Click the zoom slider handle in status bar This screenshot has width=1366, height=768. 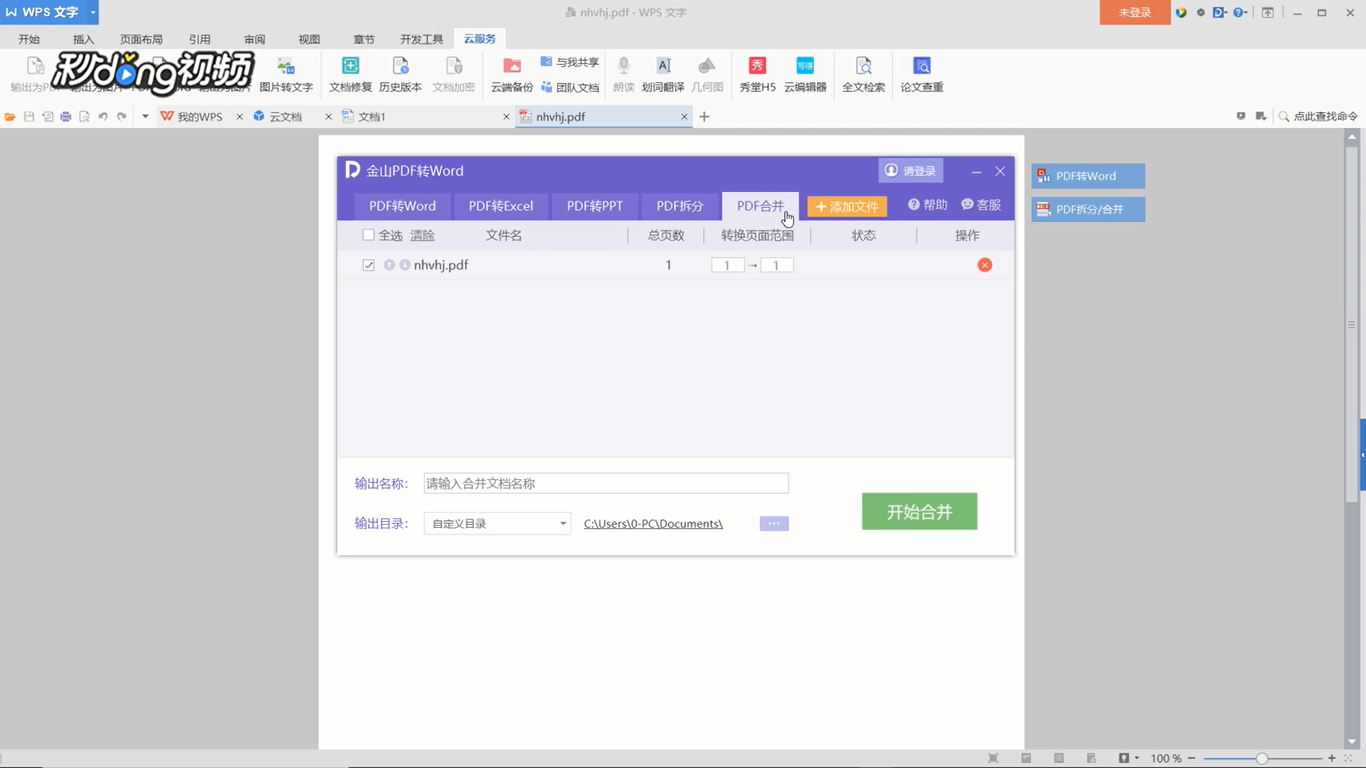tap(1262, 758)
